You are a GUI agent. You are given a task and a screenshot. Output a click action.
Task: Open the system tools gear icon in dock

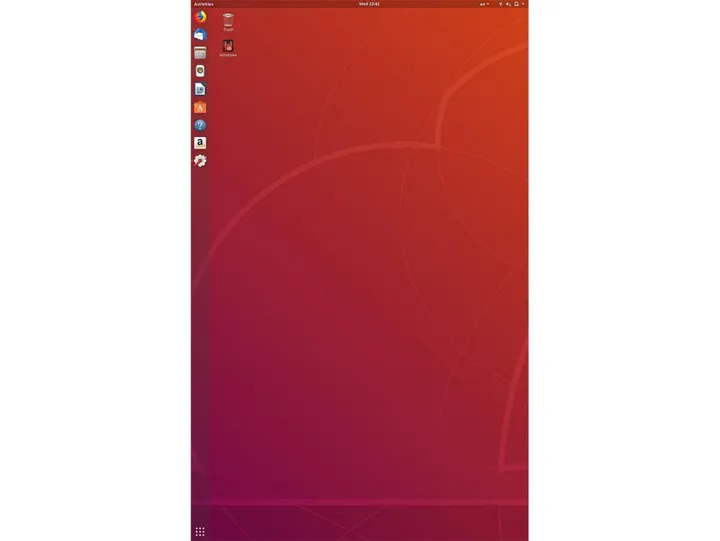click(x=200, y=161)
